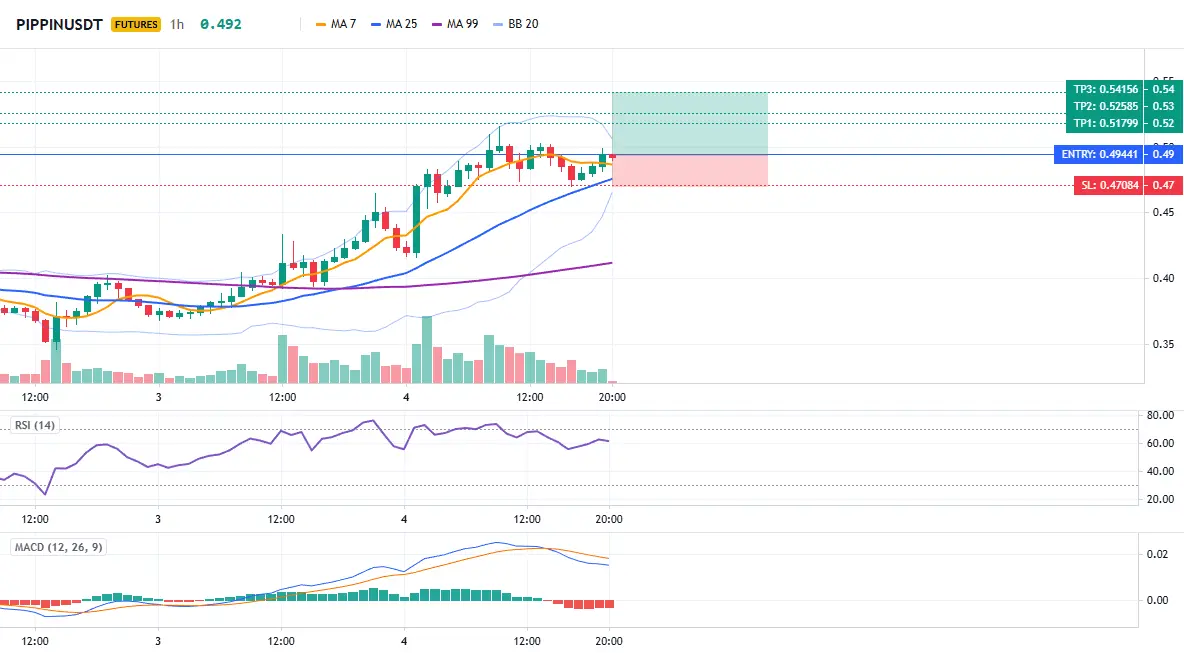Click the 40.00 RSI axis value
This screenshot has height=653, width=1184.
point(1160,471)
